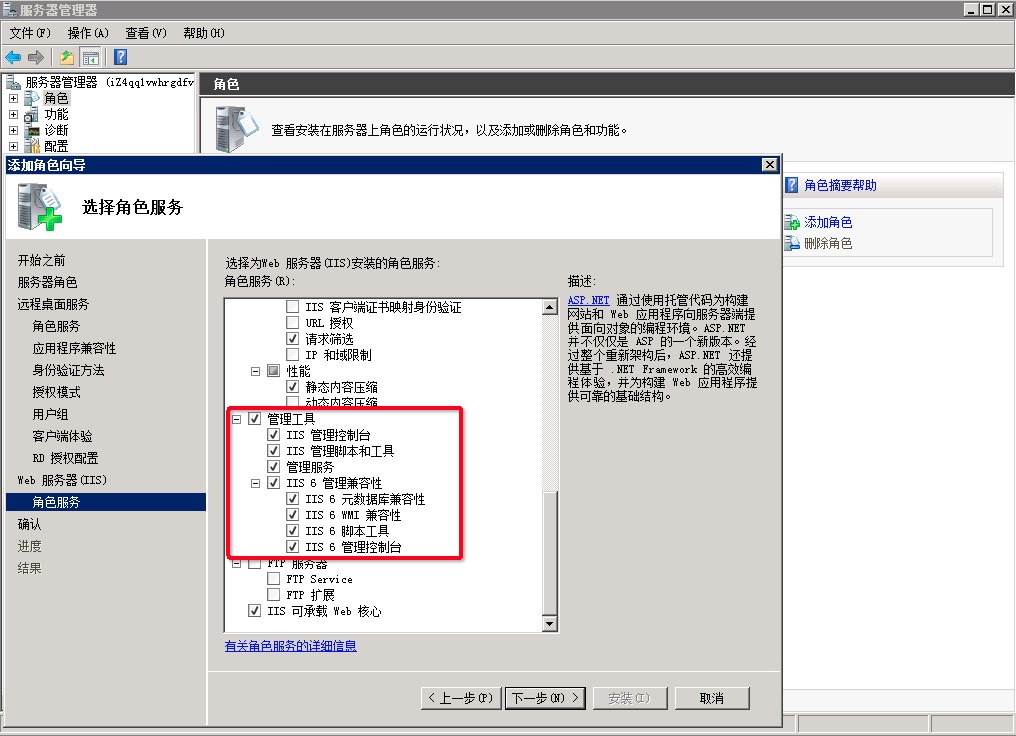The image size is (1016, 736).
Task: Click the Forward arrow toolbar icon
Action: pos(36,58)
